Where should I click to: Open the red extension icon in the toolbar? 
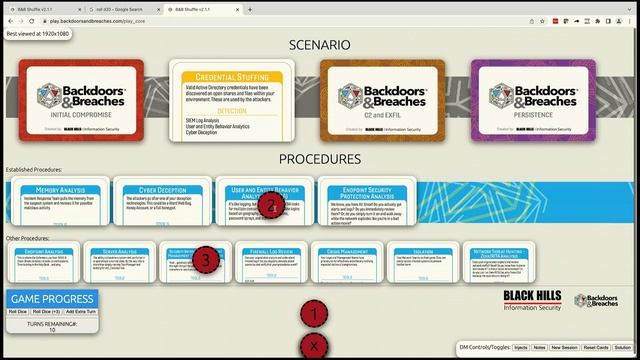pyautogui.click(x=555, y=21)
